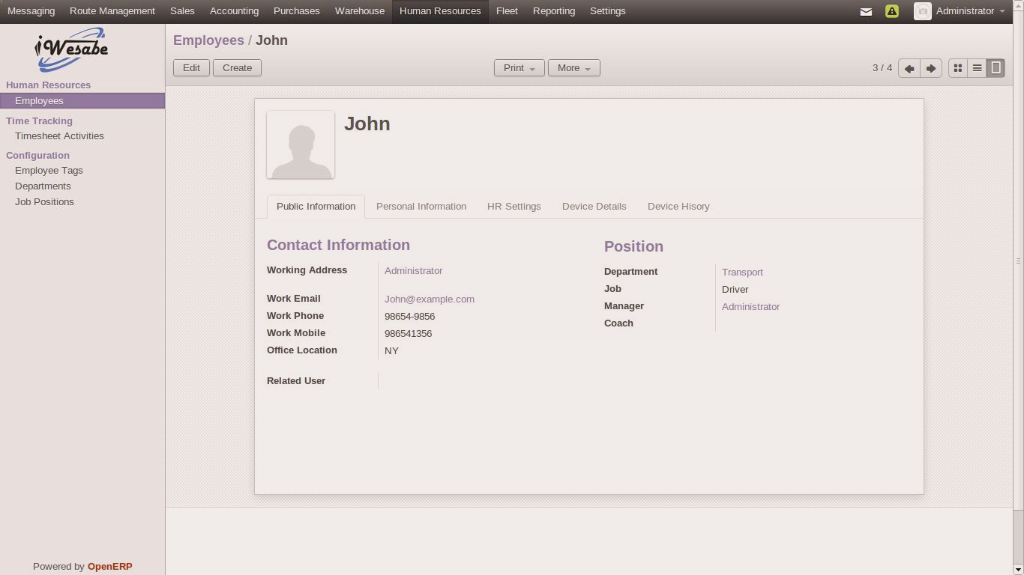Go to previous employee record arrow

pos(909,68)
